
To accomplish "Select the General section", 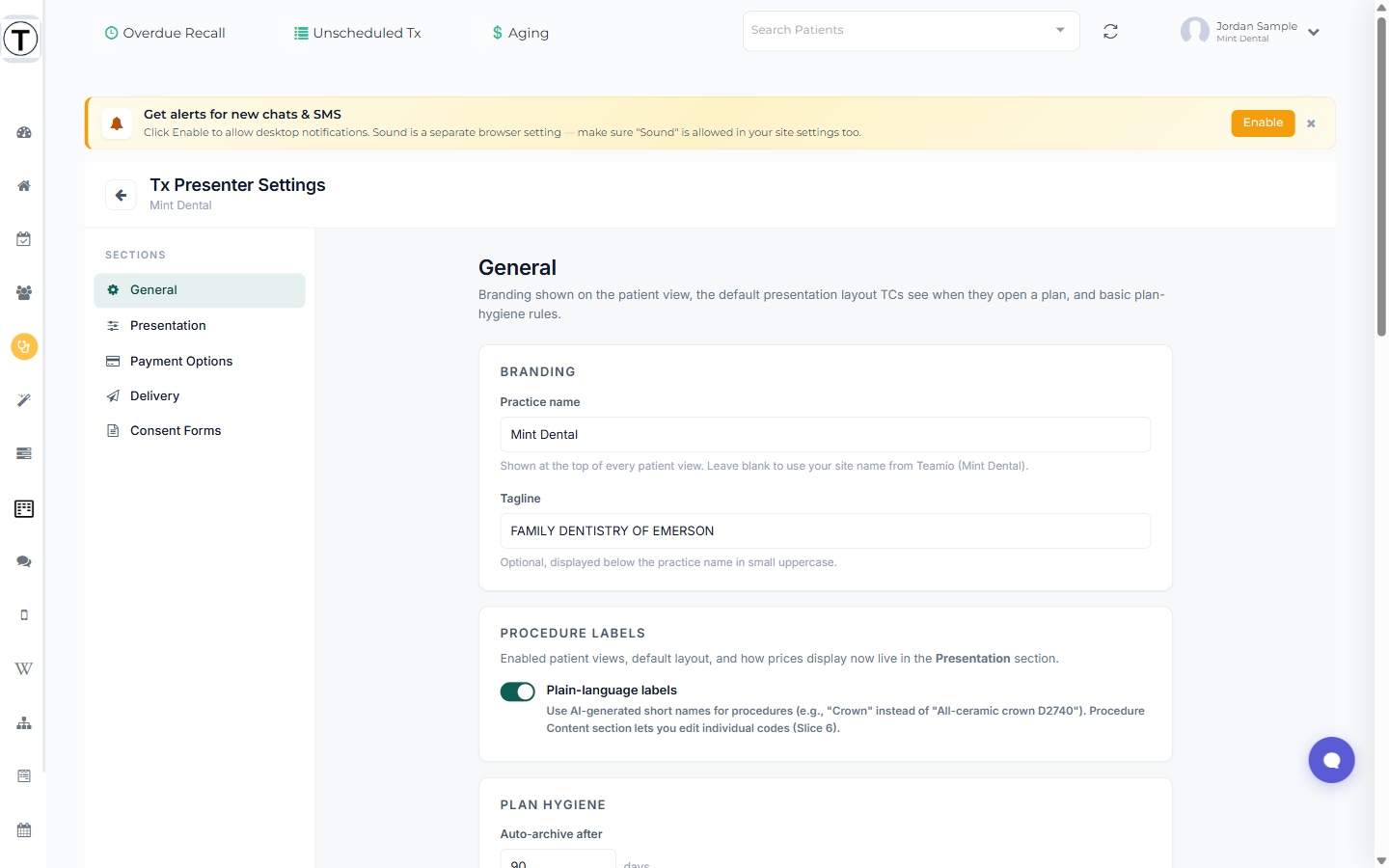I will [200, 290].
